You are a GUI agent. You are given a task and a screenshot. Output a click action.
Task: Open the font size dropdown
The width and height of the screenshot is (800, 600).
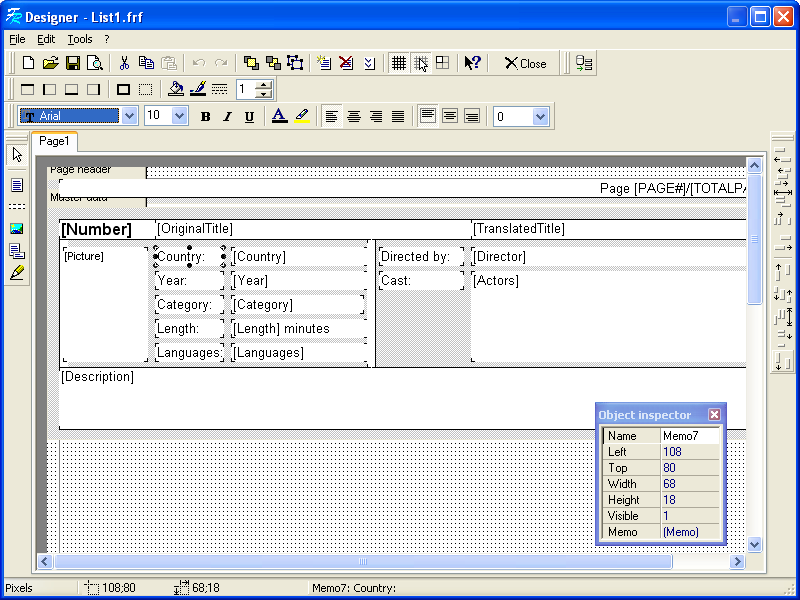tap(179, 116)
